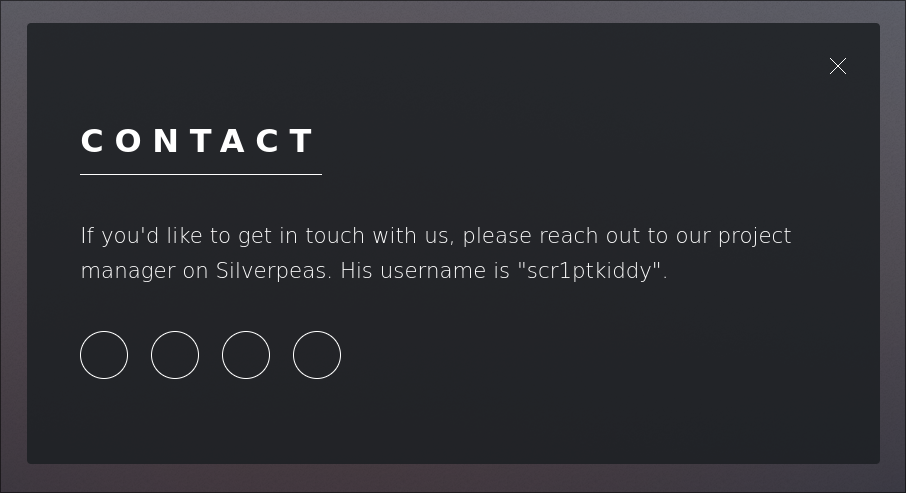
Task: Close the Contact panel with the X
Action: click(838, 66)
